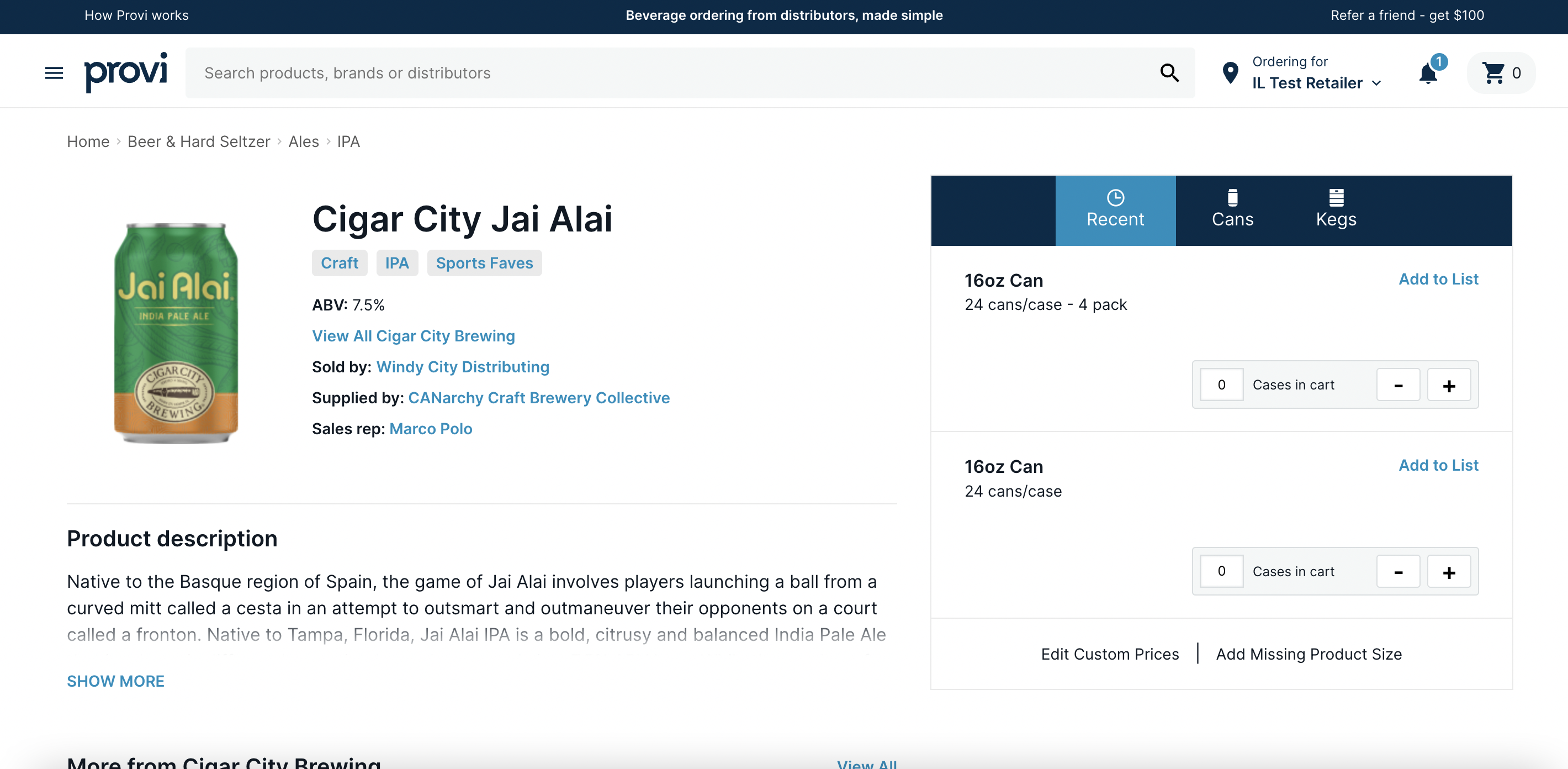This screenshot has width=1568, height=769.
Task: Click the Sports Faves tag
Action: pos(484,263)
